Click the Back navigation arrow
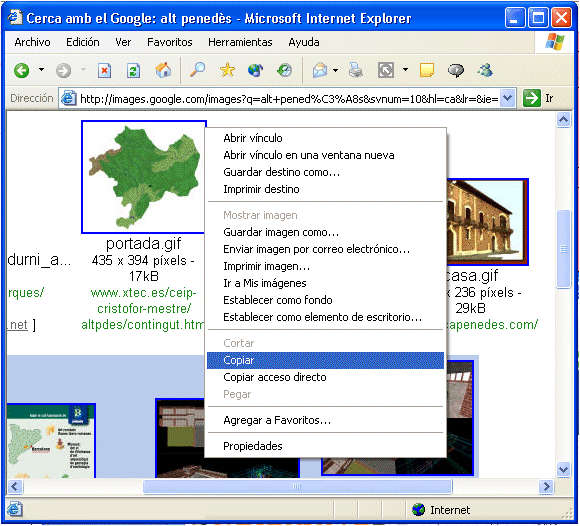This screenshot has width=580, height=526. pos(21,70)
